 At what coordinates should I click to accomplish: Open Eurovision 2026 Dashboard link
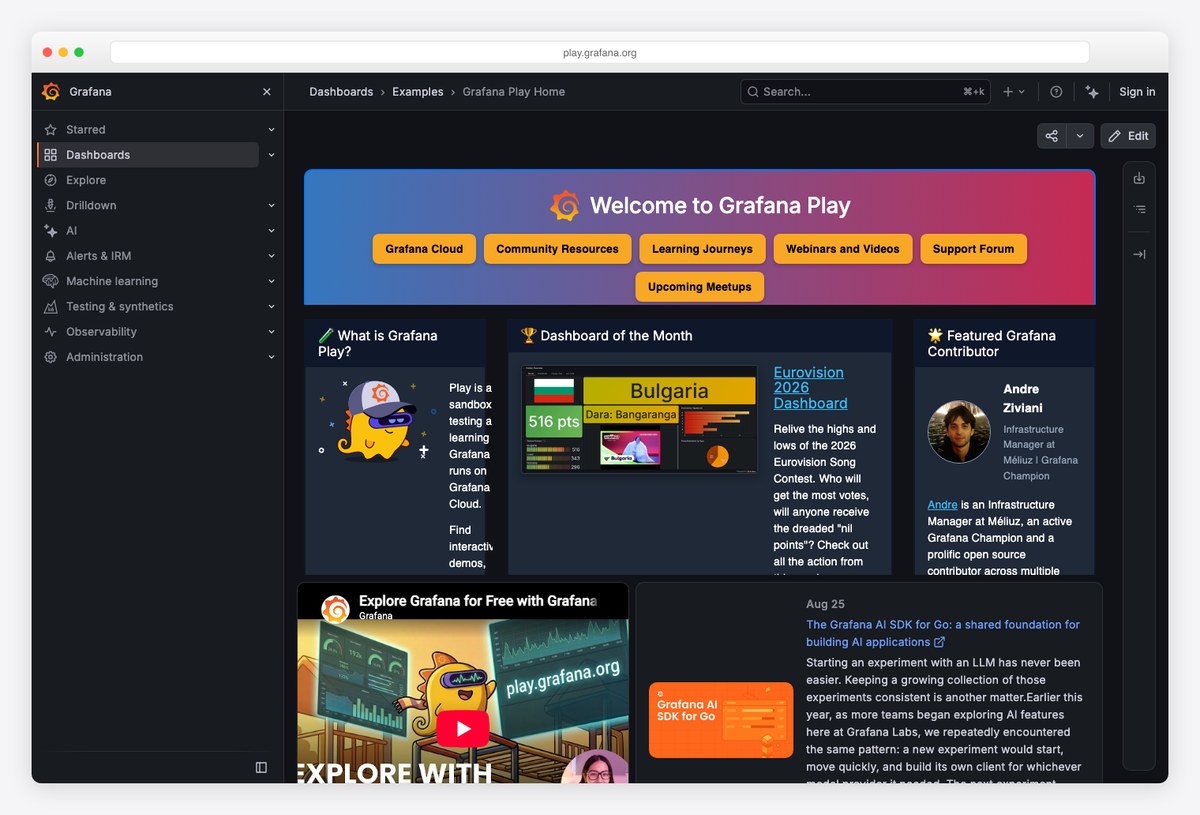pyautogui.click(x=810, y=388)
